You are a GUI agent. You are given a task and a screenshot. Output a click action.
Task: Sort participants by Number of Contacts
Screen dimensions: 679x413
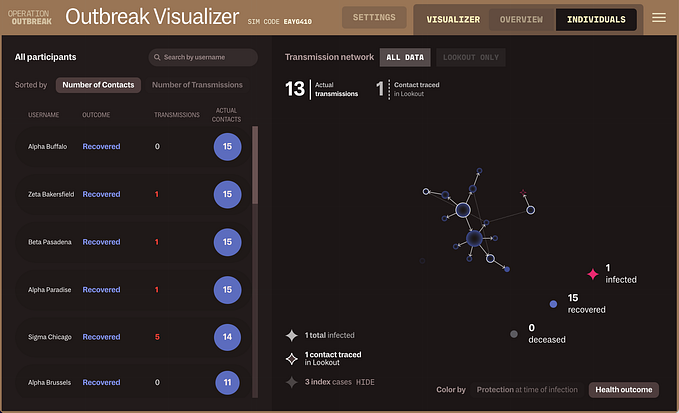click(98, 85)
